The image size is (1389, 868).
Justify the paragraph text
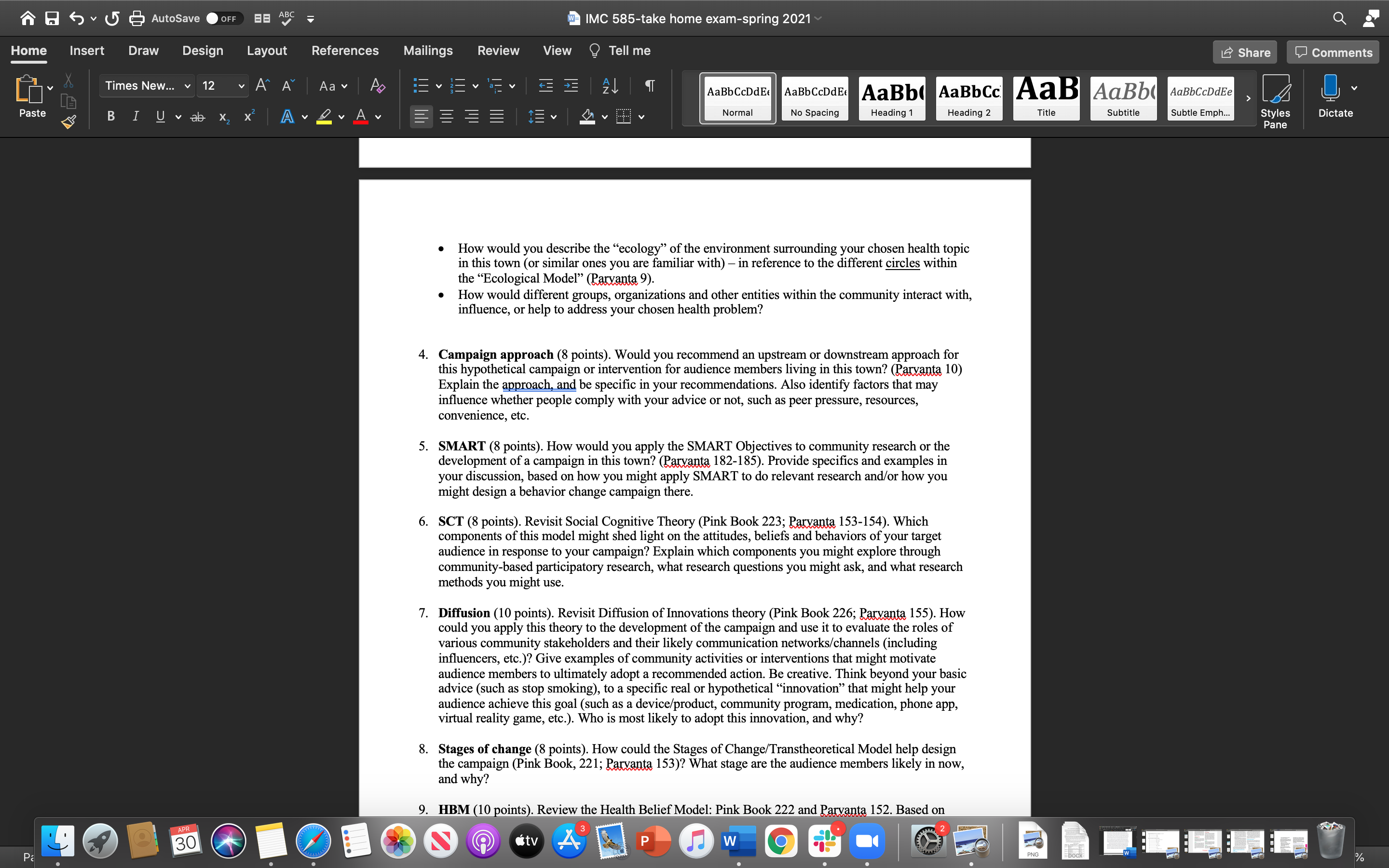tap(496, 117)
